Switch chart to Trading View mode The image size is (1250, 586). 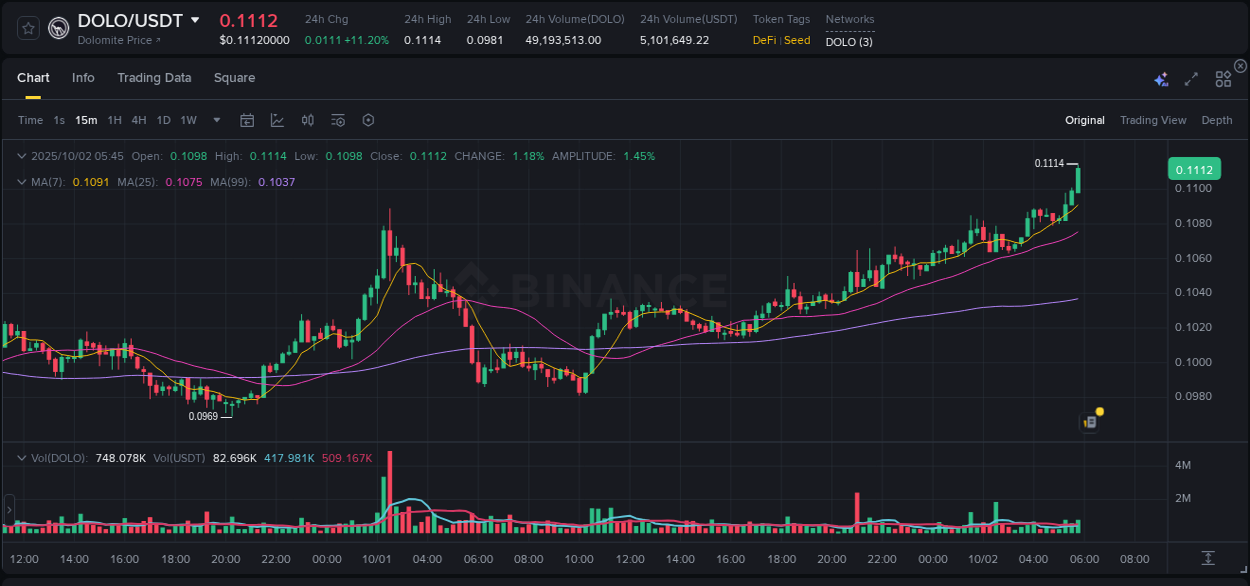1153,120
